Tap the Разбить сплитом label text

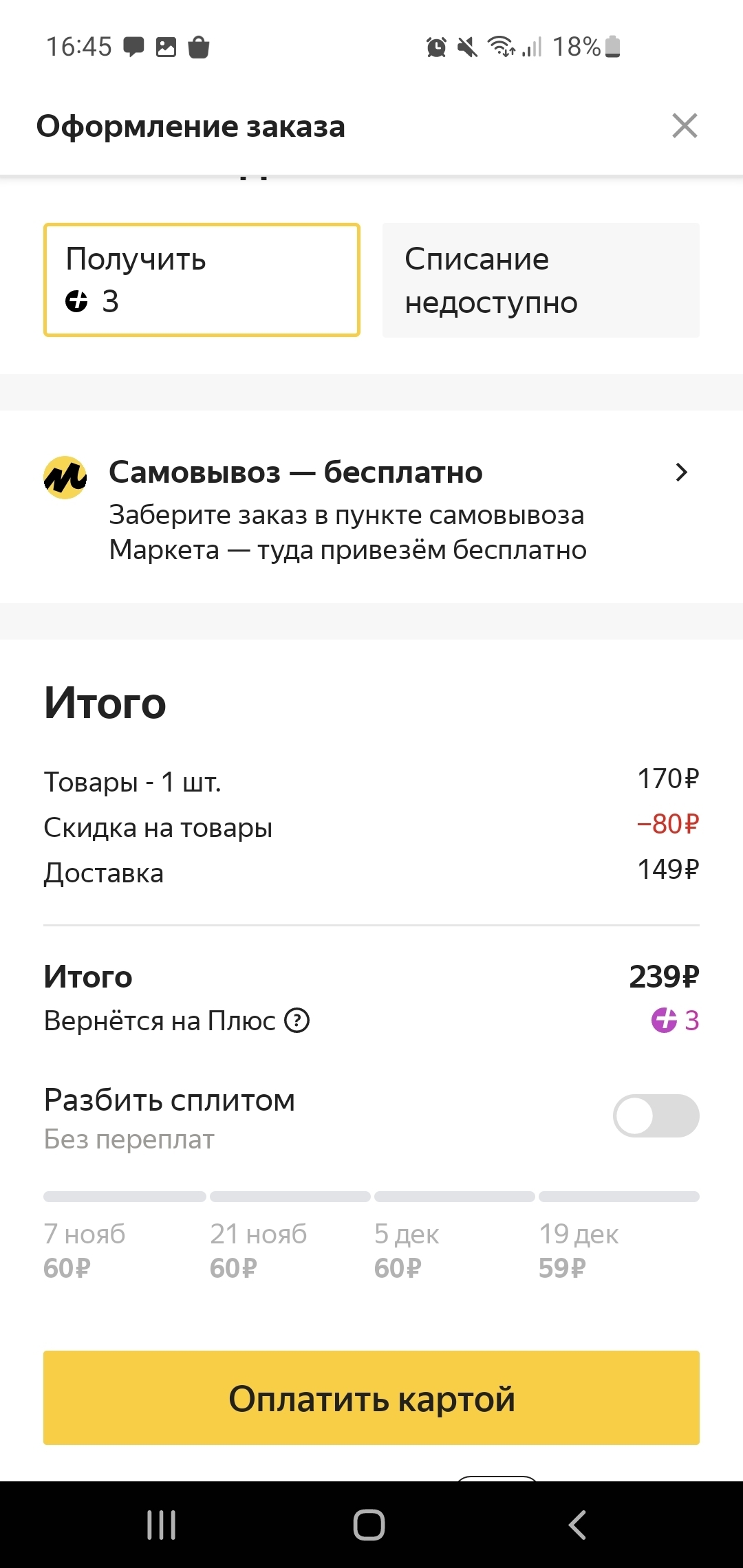pos(169,1100)
